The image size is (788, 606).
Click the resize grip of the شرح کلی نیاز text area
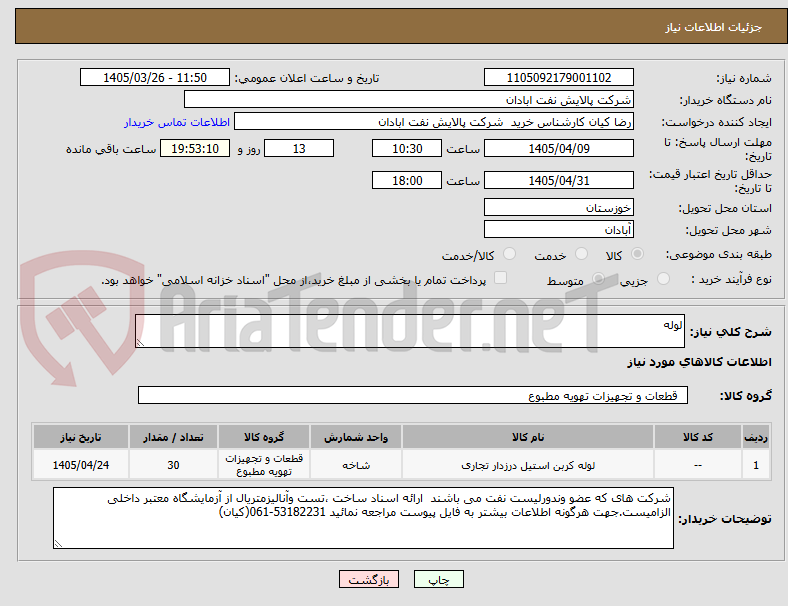pos(140,343)
